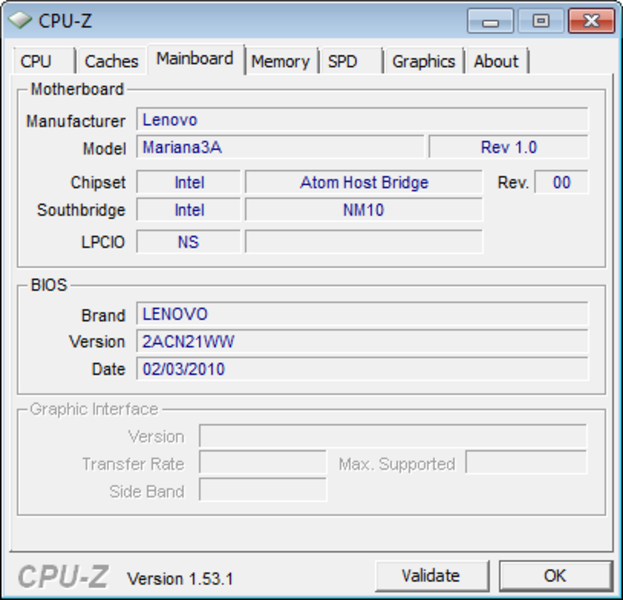Click the BIOS Version 2ACN21WW field

[x=362, y=341]
